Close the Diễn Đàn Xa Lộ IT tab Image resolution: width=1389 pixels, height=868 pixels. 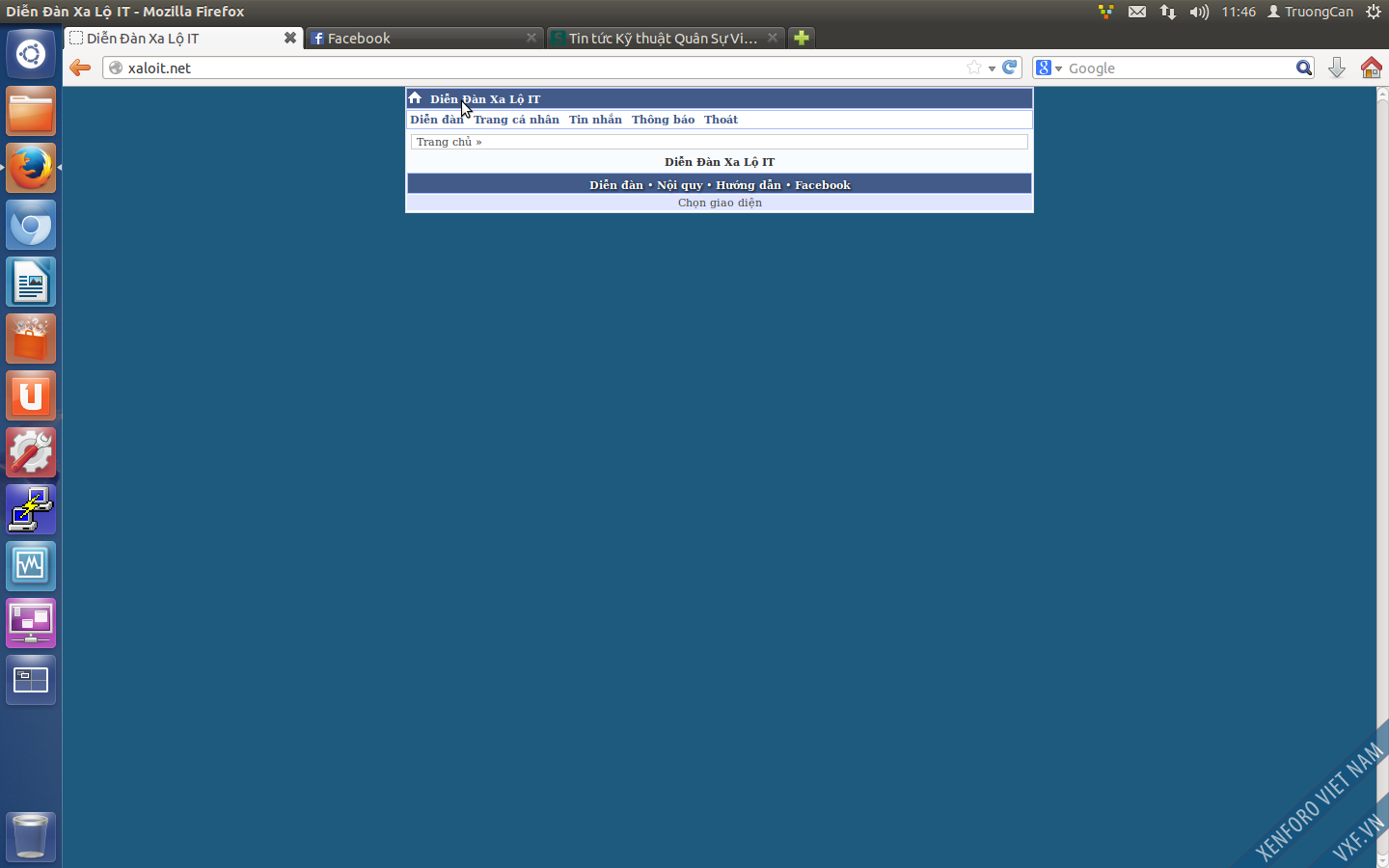pos(289,38)
